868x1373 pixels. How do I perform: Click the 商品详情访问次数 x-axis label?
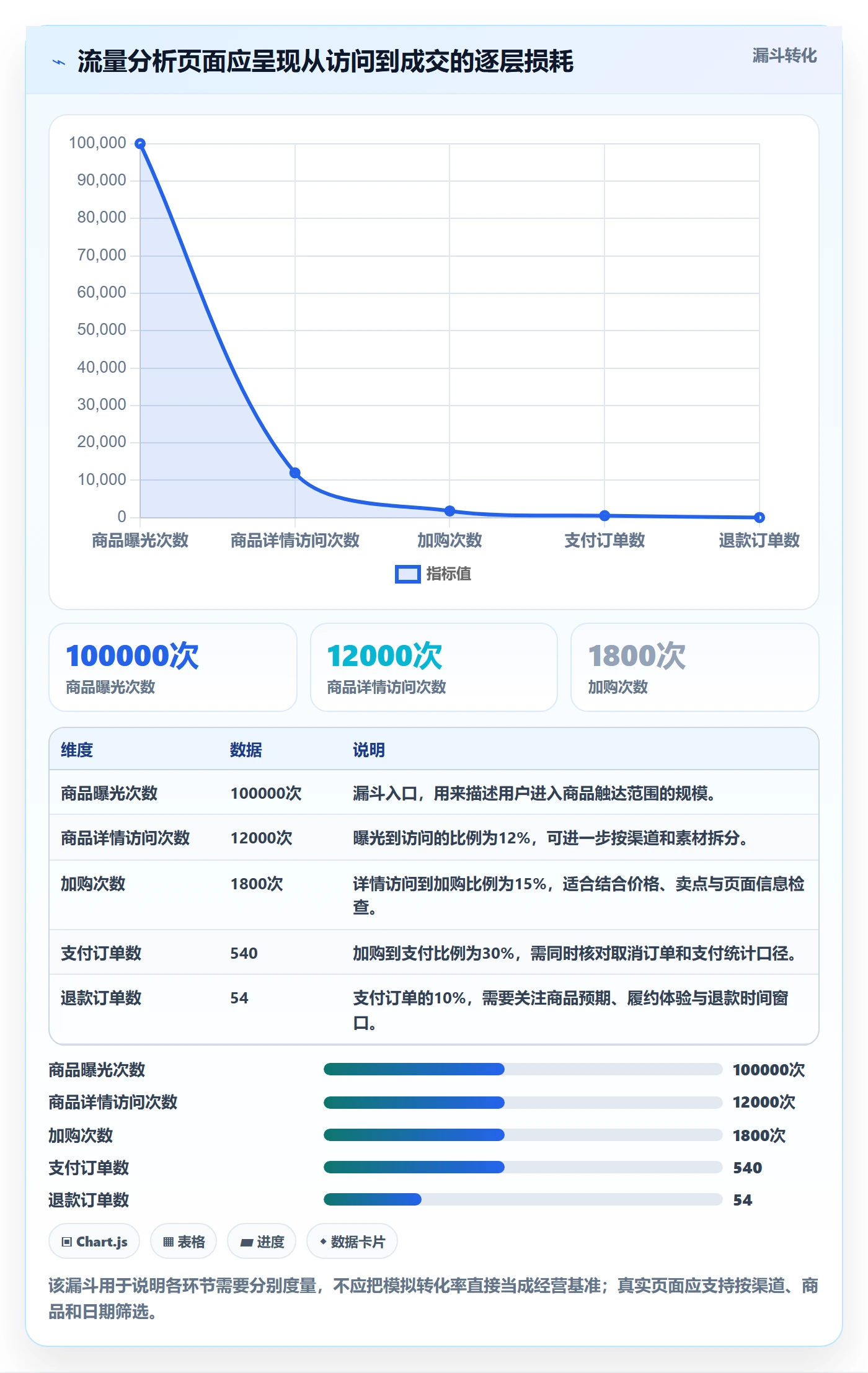coord(295,540)
